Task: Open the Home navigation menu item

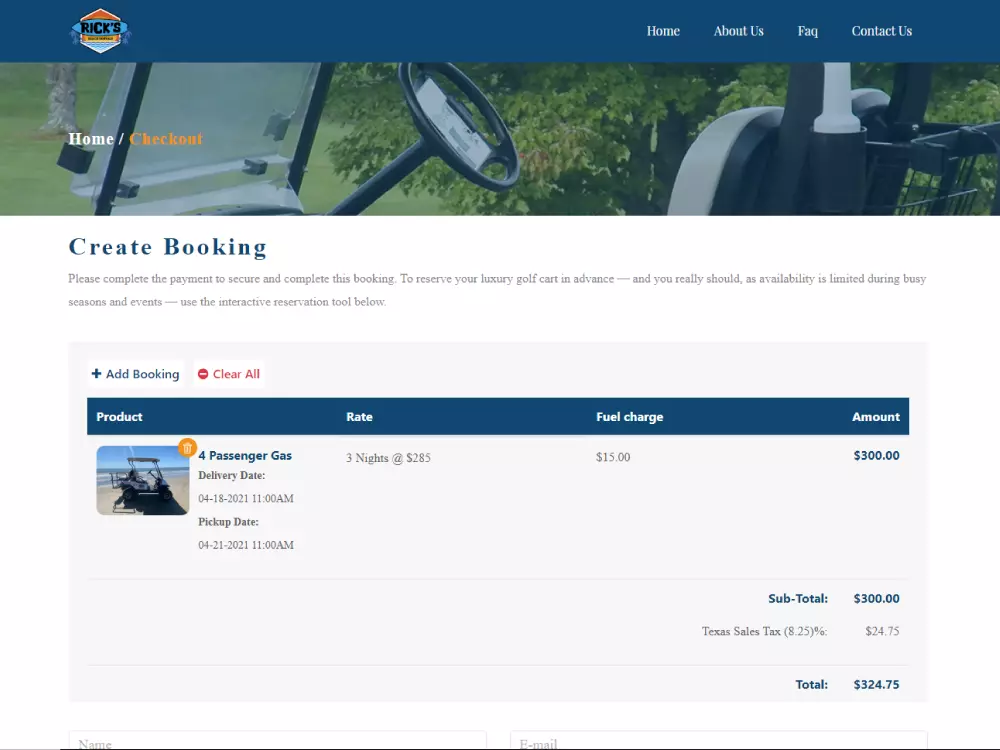Action: coord(663,31)
